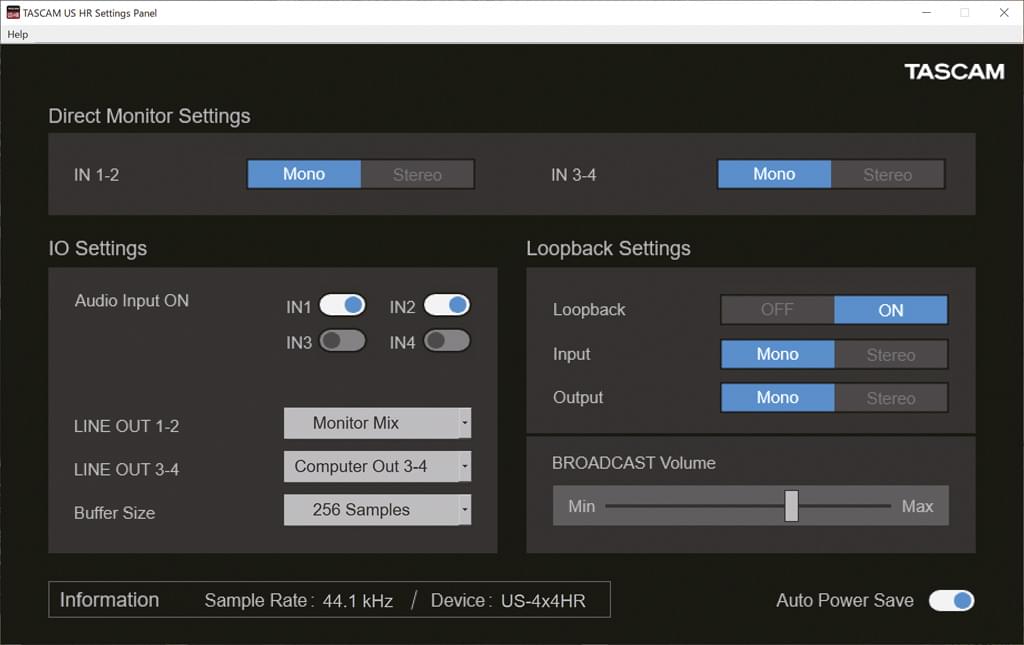The height and width of the screenshot is (645, 1024).
Task: Open the Help menu
Action: 18,34
